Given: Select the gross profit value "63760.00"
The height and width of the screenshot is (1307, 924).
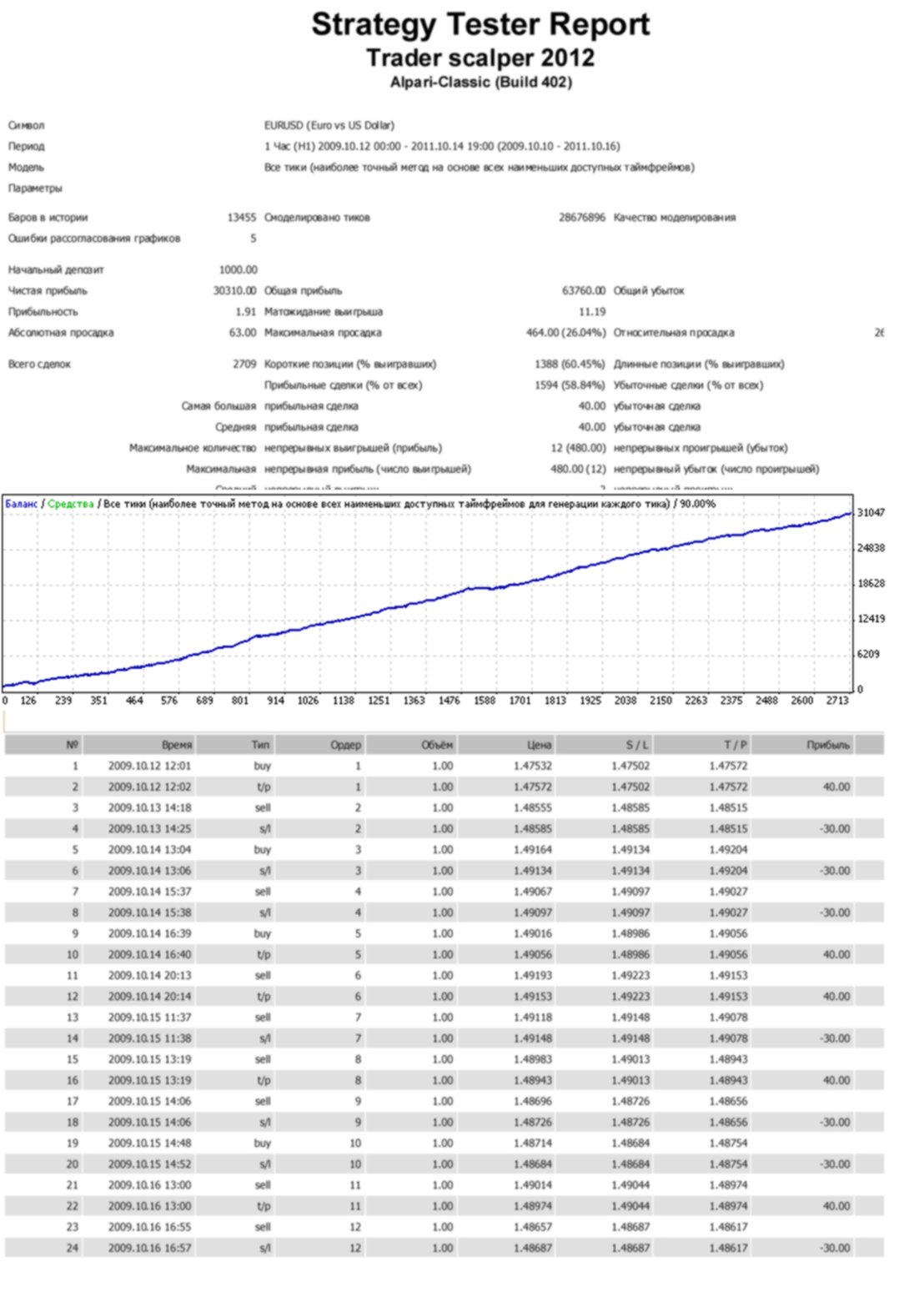Looking at the screenshot, I should pyautogui.click(x=584, y=291).
